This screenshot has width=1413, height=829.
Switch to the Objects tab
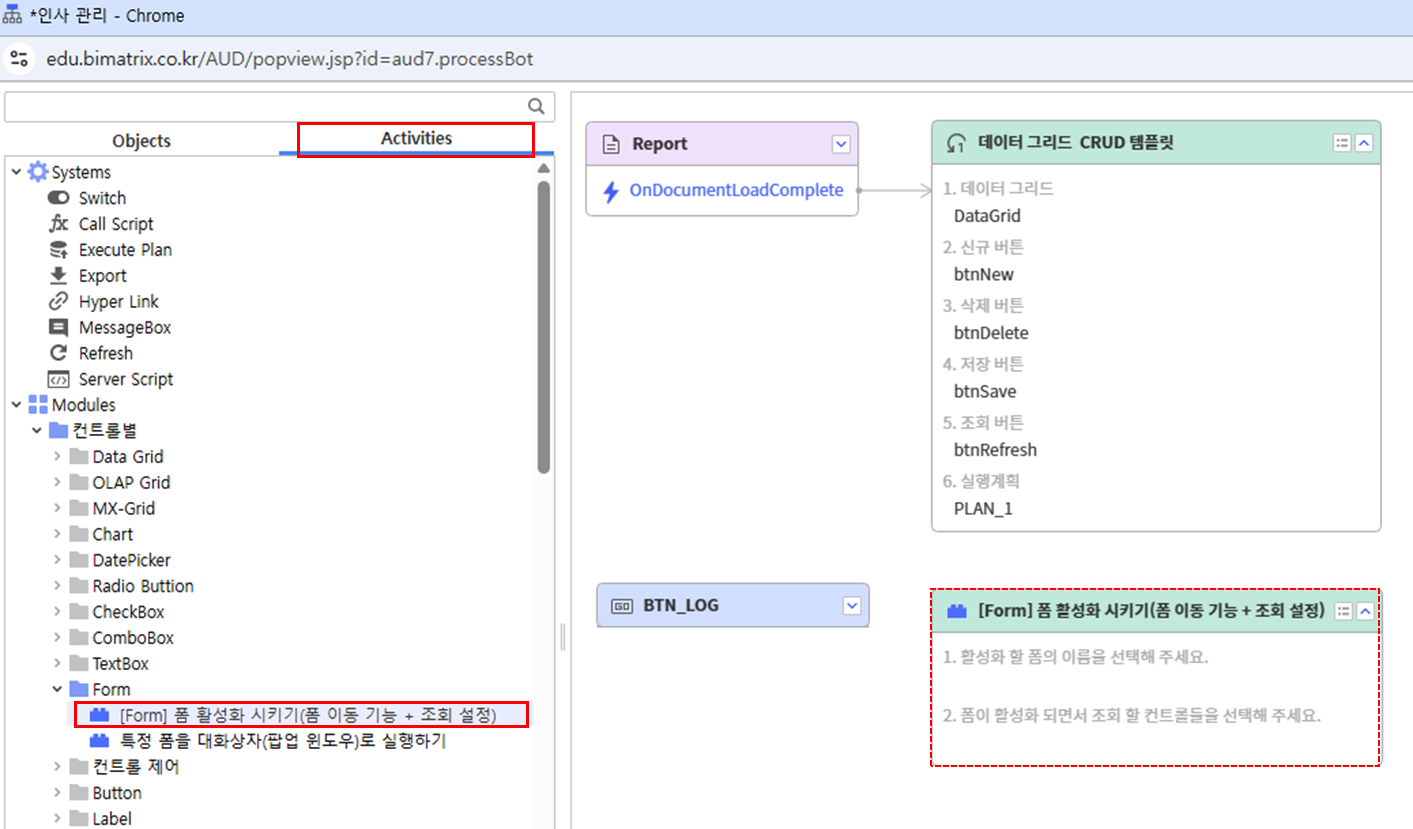point(141,141)
